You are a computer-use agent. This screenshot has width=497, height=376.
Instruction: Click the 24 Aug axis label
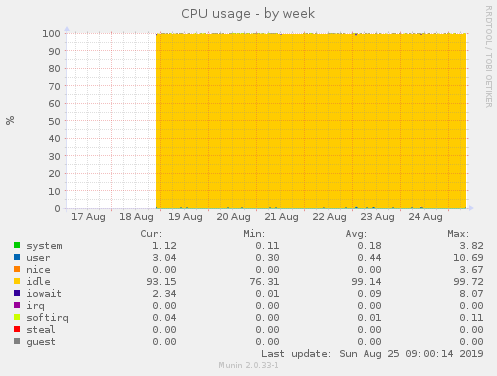[425, 217]
